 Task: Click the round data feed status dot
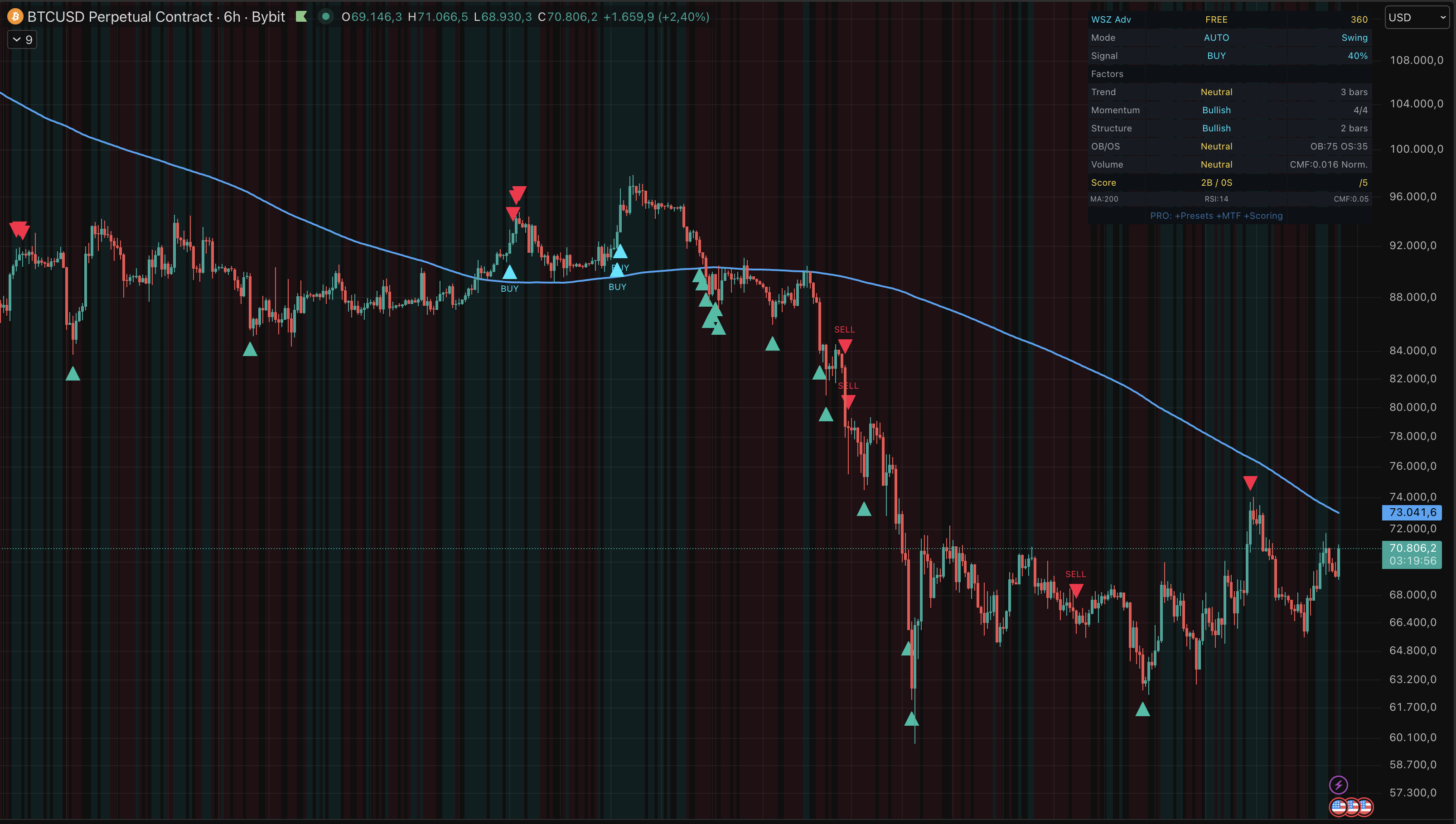point(326,17)
